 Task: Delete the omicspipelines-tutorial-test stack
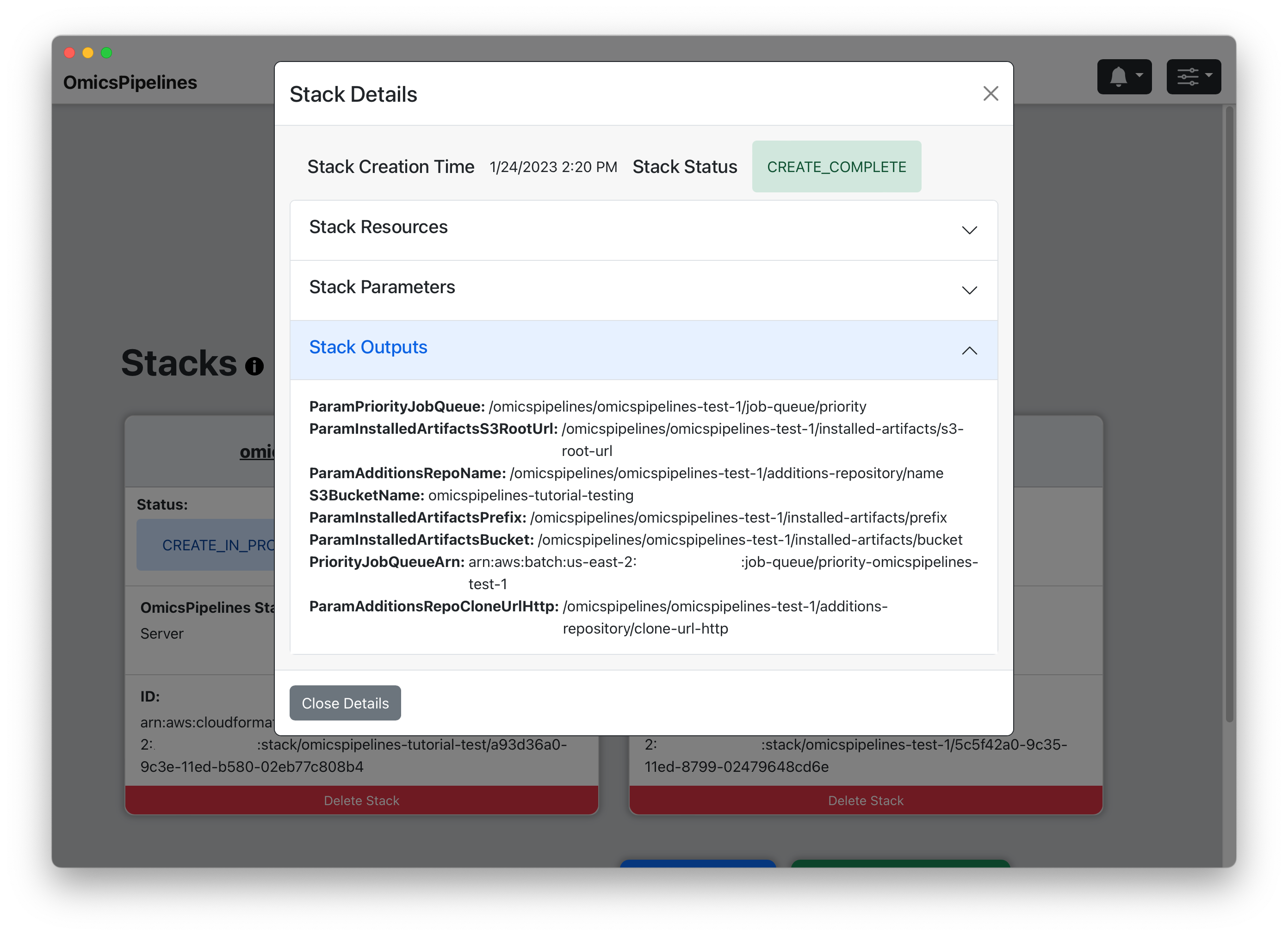tap(361, 801)
